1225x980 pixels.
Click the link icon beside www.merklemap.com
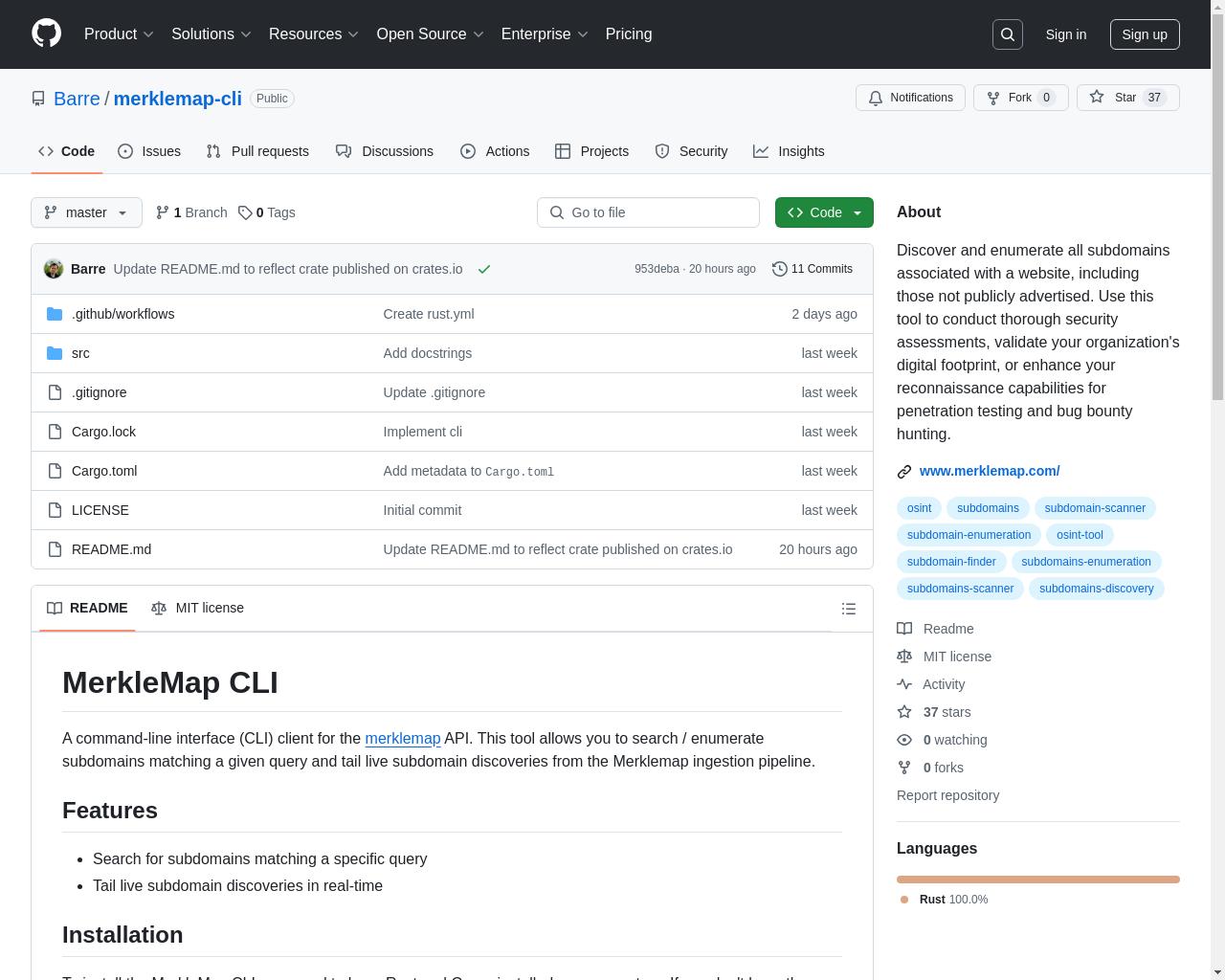tap(904, 472)
